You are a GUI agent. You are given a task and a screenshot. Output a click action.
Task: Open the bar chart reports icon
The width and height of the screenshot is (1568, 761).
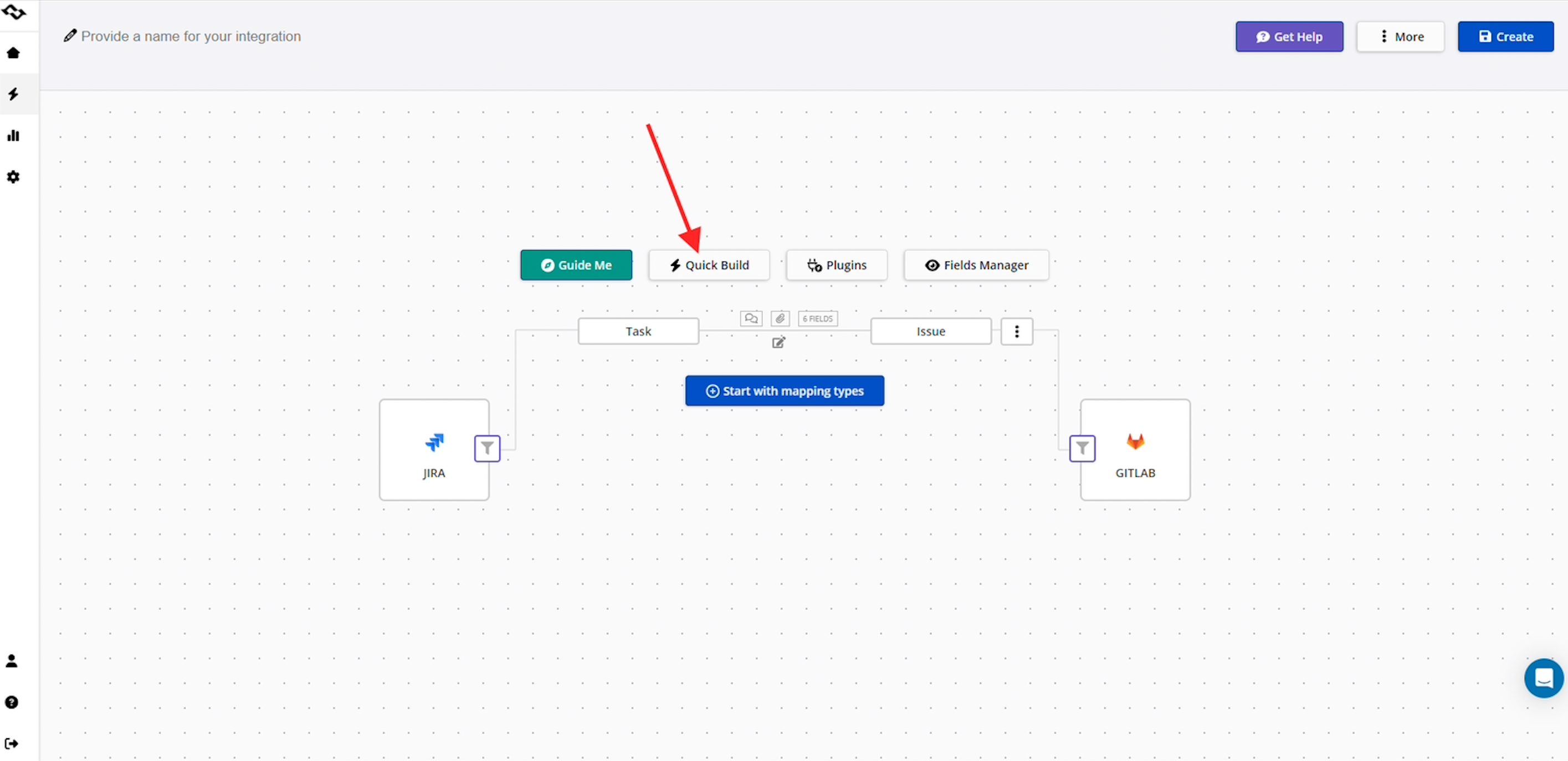[x=13, y=135]
